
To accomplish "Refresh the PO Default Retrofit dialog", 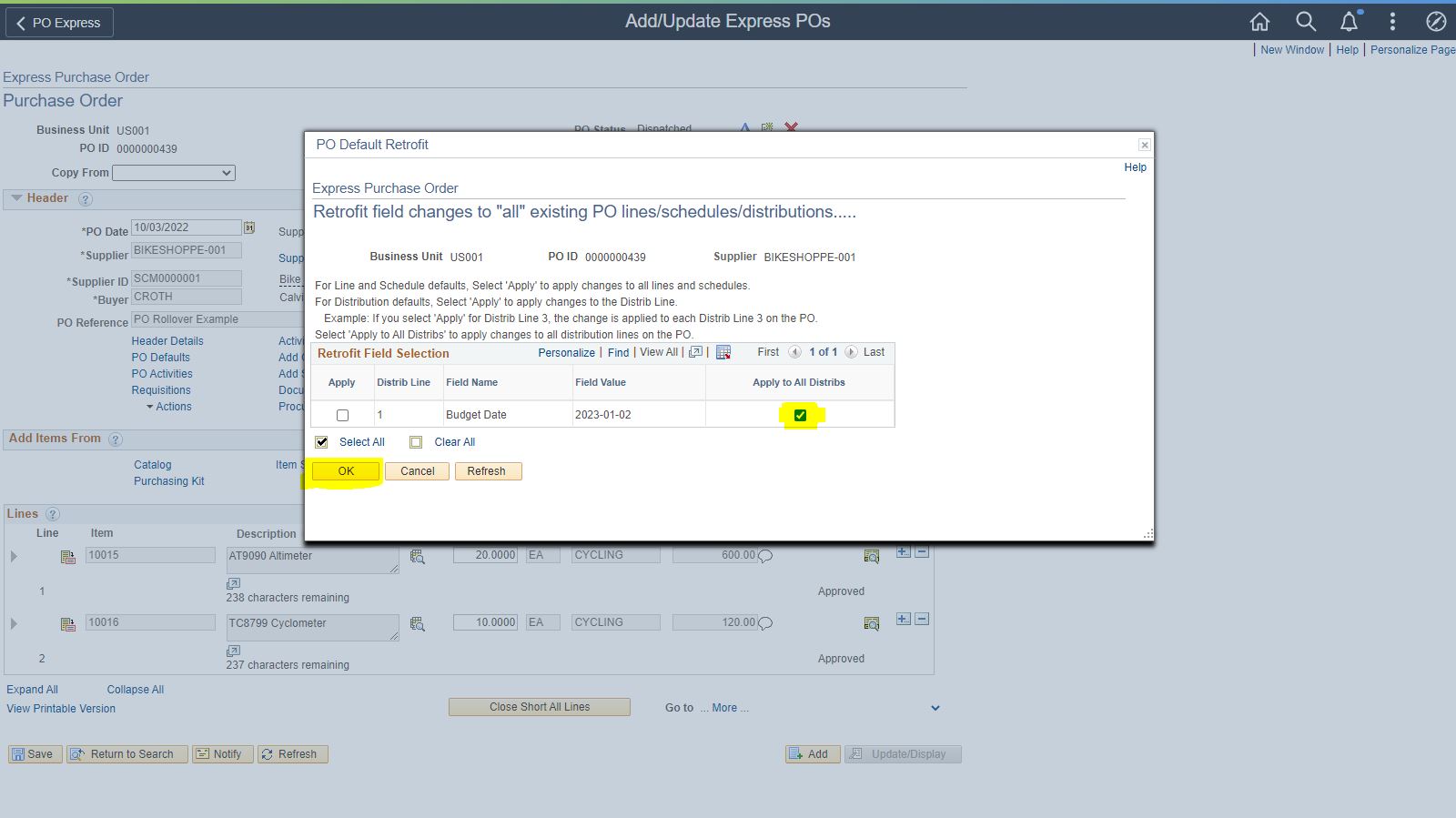I will 487,471.
